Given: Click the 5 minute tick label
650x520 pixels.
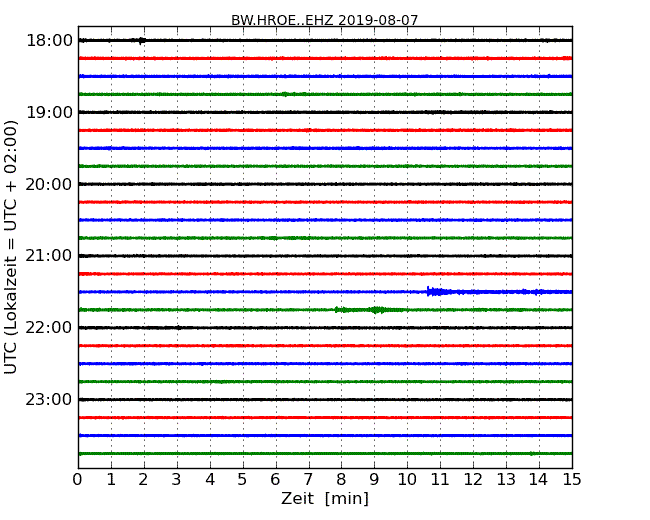Looking at the screenshot, I should [243, 480].
